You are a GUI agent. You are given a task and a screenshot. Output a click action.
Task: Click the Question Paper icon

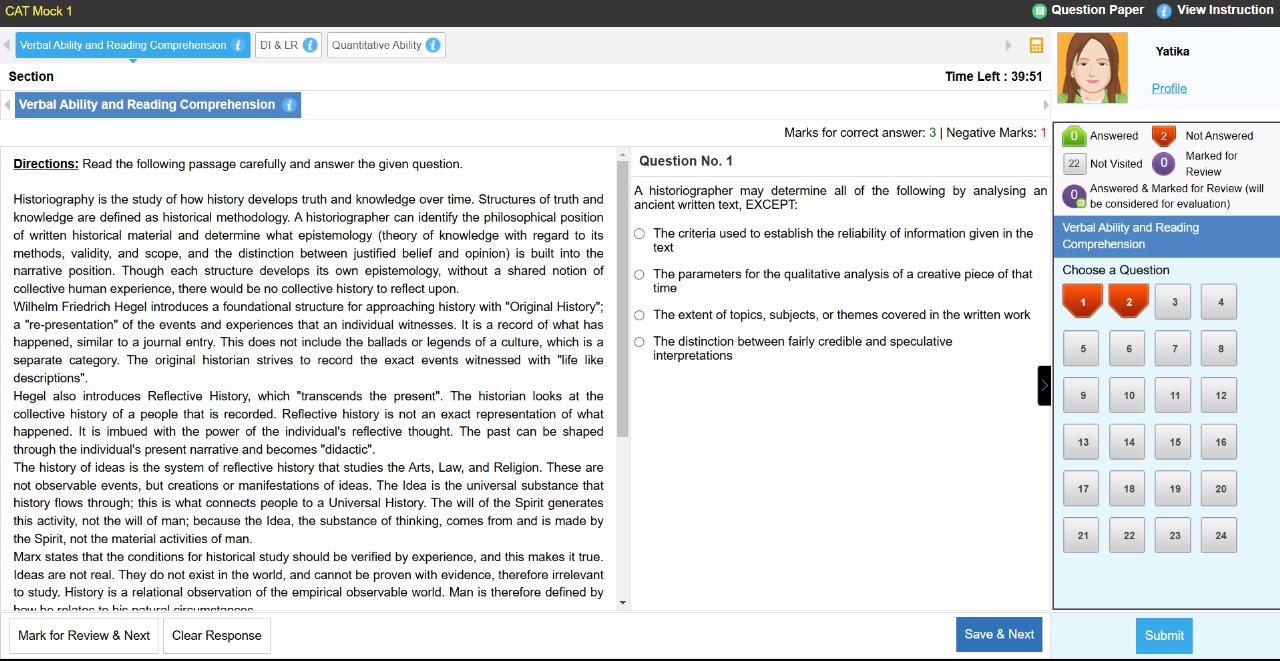(x=1039, y=11)
